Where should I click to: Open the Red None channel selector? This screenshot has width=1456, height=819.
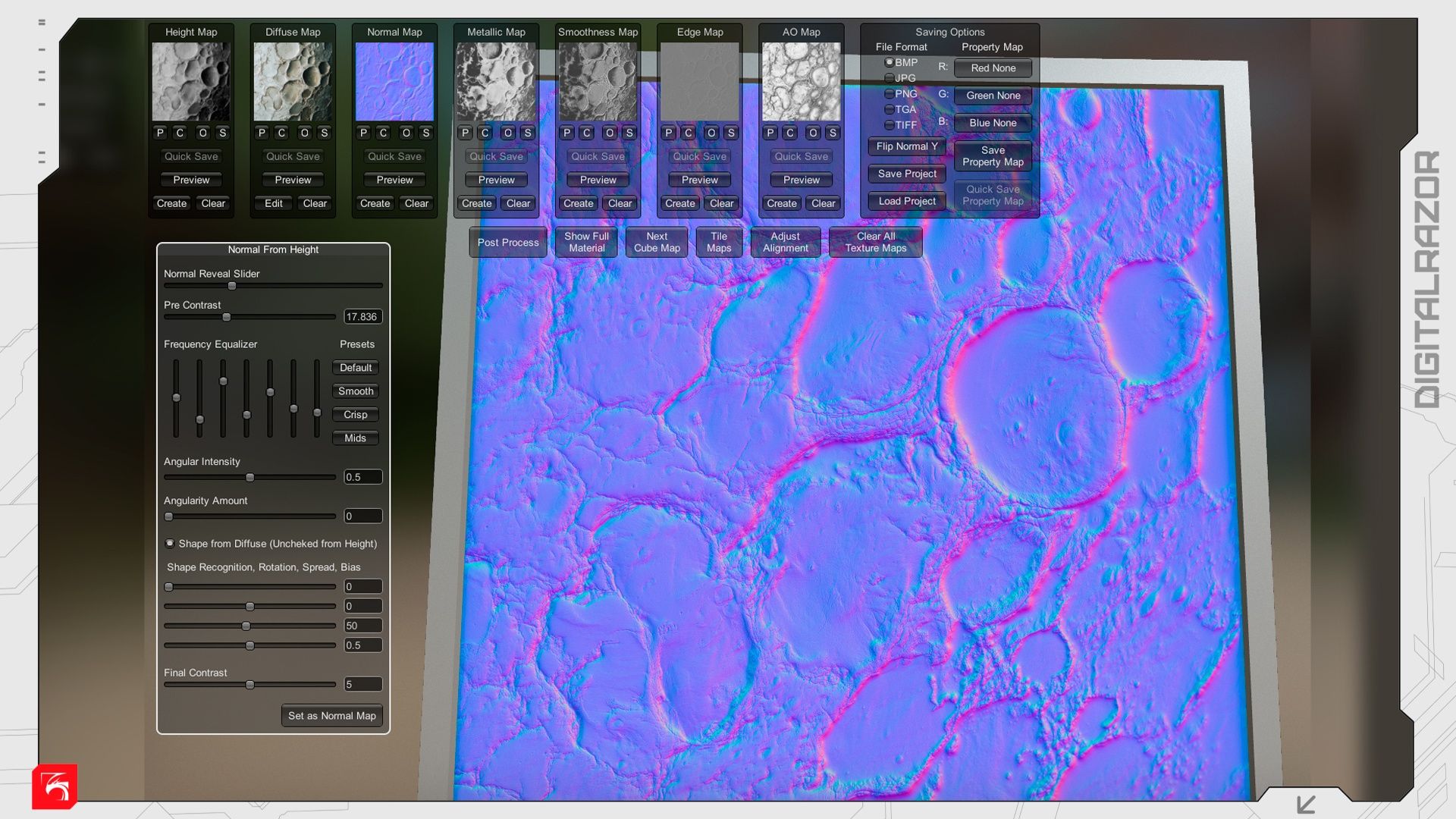993,68
